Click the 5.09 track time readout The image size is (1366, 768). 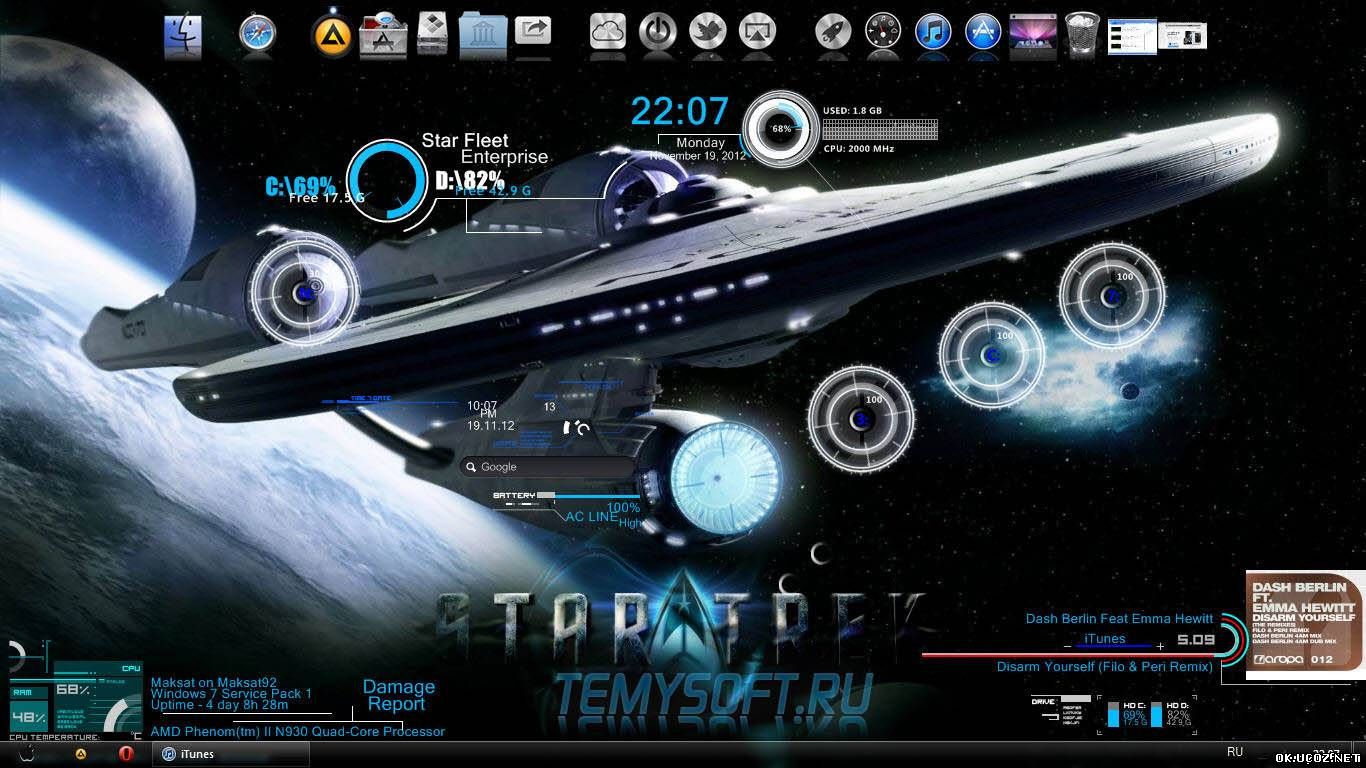[1195, 639]
